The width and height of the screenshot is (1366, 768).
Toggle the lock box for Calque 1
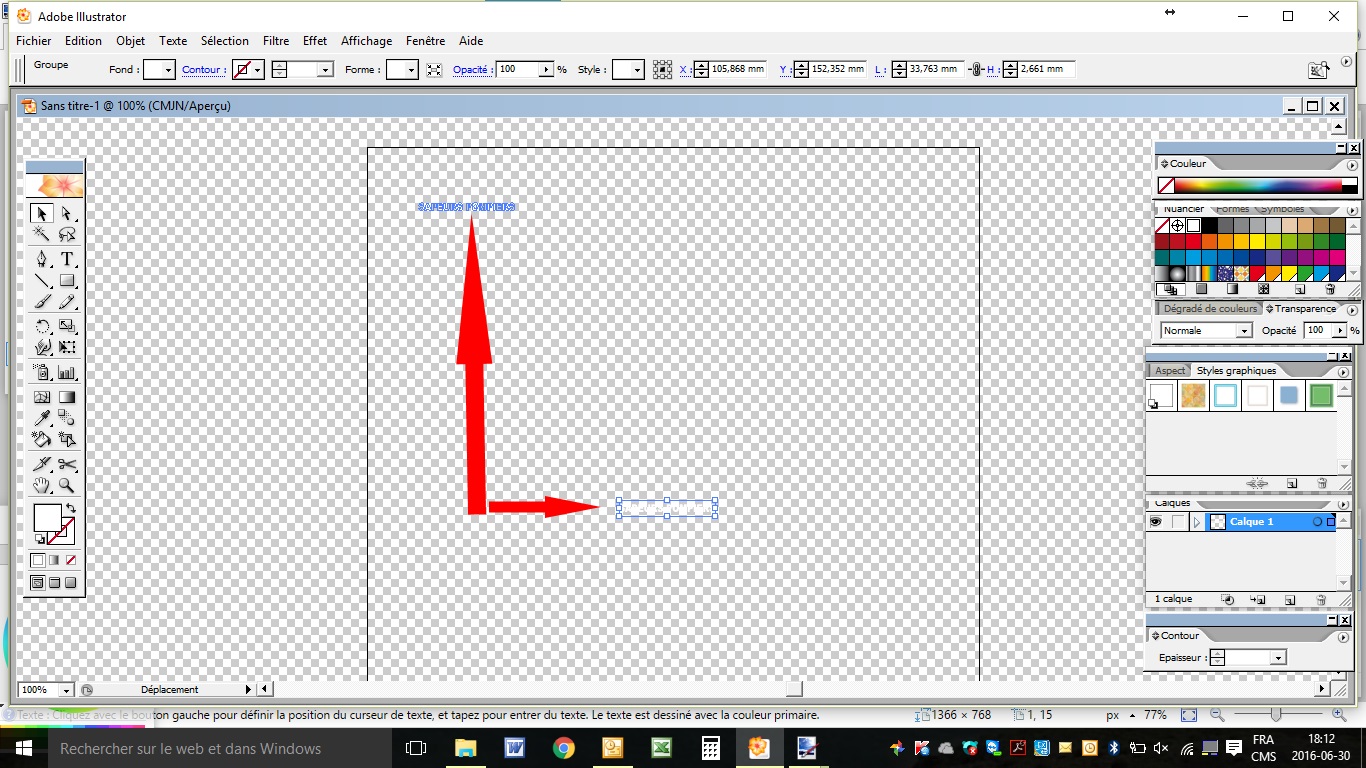pos(1179,522)
